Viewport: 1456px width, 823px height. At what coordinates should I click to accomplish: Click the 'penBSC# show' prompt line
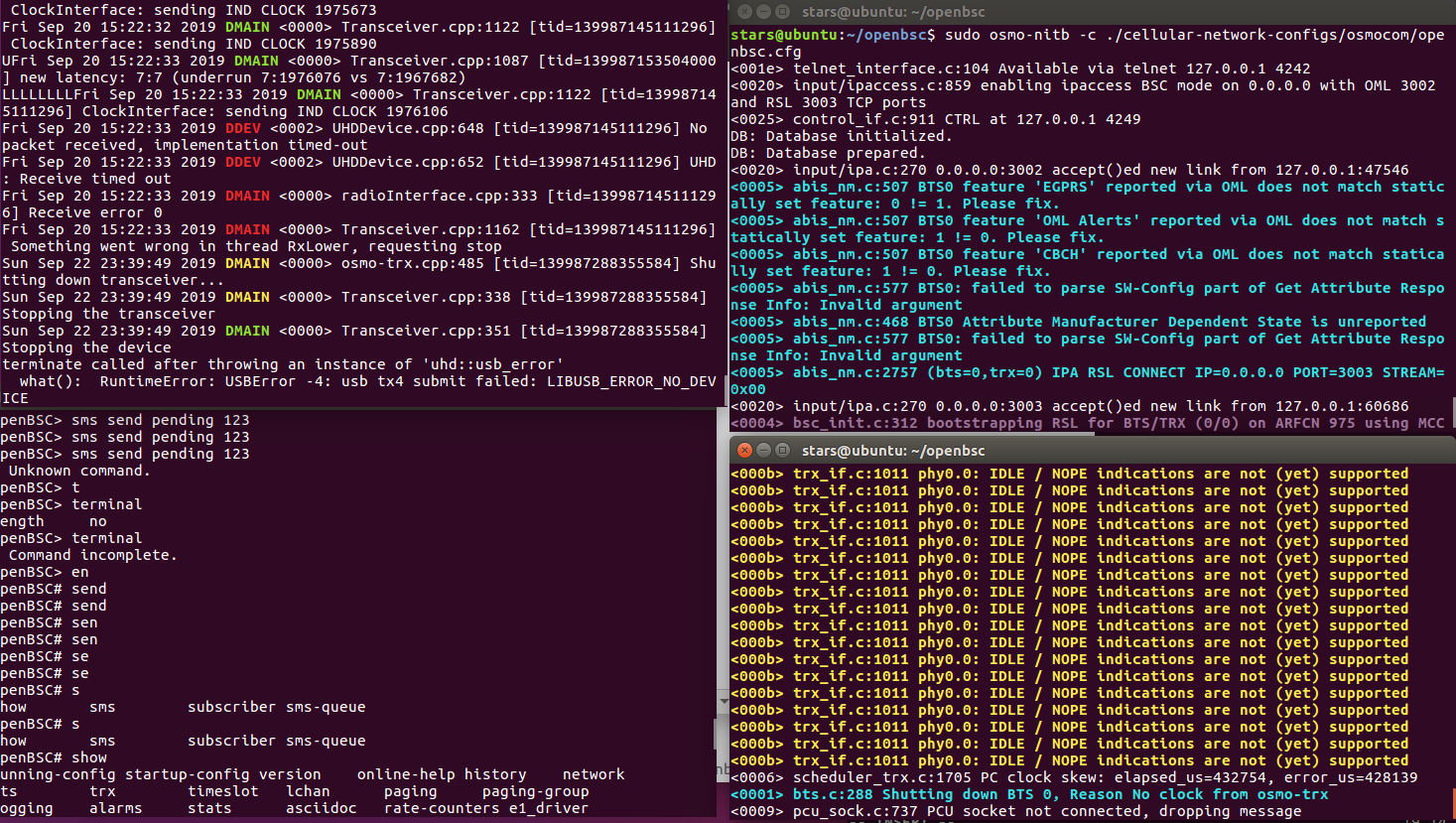[54, 757]
